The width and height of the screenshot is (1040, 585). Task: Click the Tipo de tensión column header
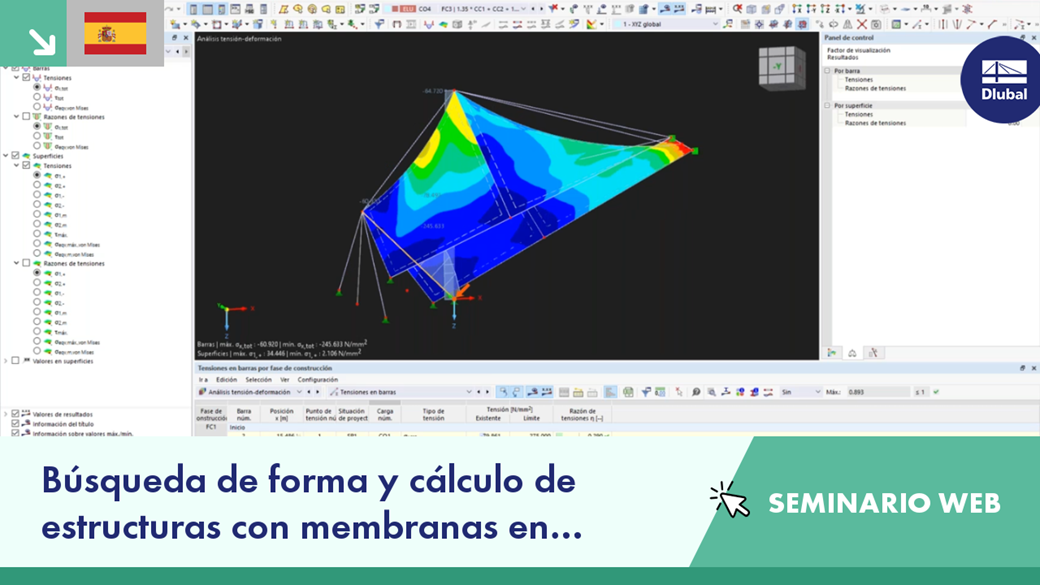[433, 415]
